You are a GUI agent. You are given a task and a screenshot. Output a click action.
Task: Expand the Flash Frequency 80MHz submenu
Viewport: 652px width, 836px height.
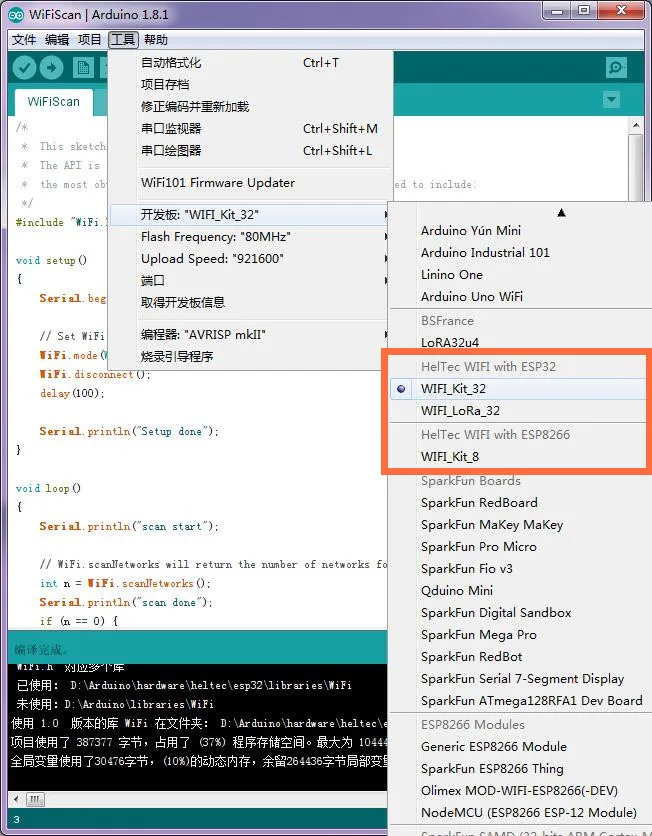[251, 237]
